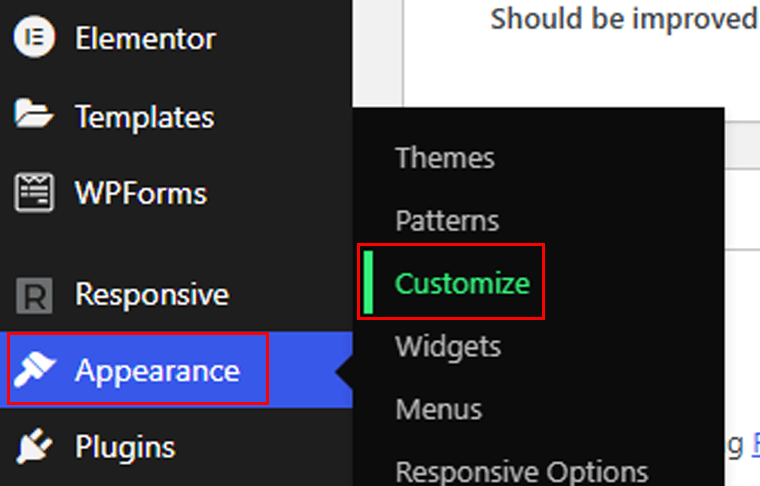This screenshot has height=486, width=760.
Task: Click the Elementor logo icon
Action: pyautogui.click(x=34, y=37)
